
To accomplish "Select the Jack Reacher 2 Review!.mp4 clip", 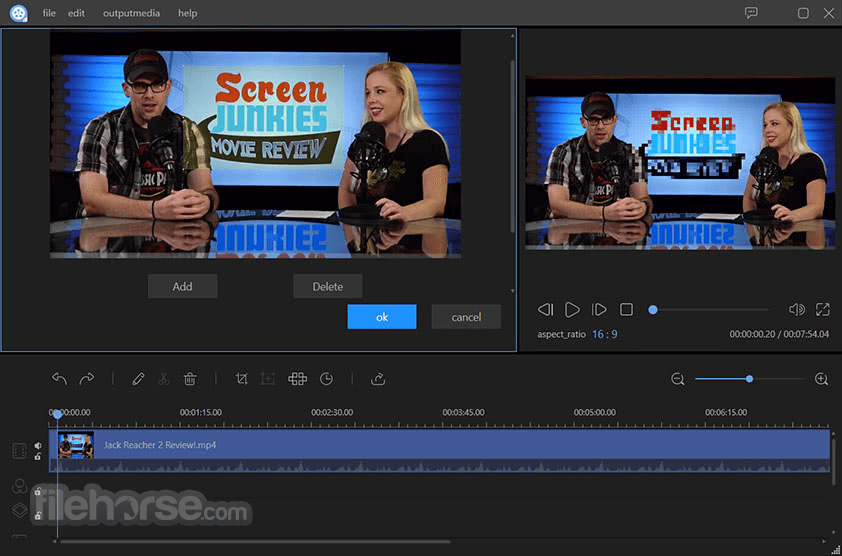I will pyautogui.click(x=439, y=450).
